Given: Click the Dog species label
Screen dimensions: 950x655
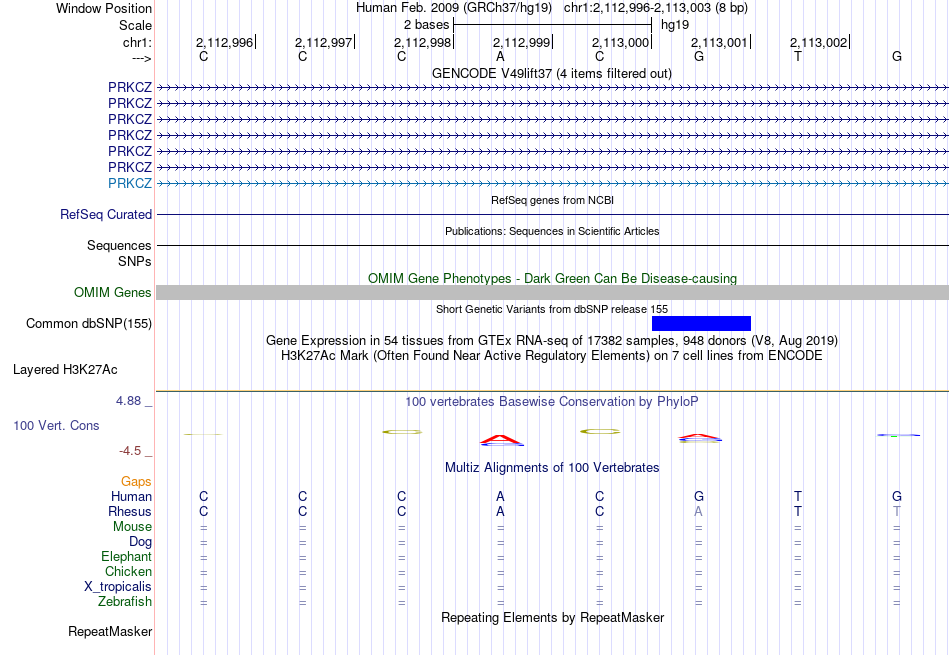Looking at the screenshot, I should point(141,542).
